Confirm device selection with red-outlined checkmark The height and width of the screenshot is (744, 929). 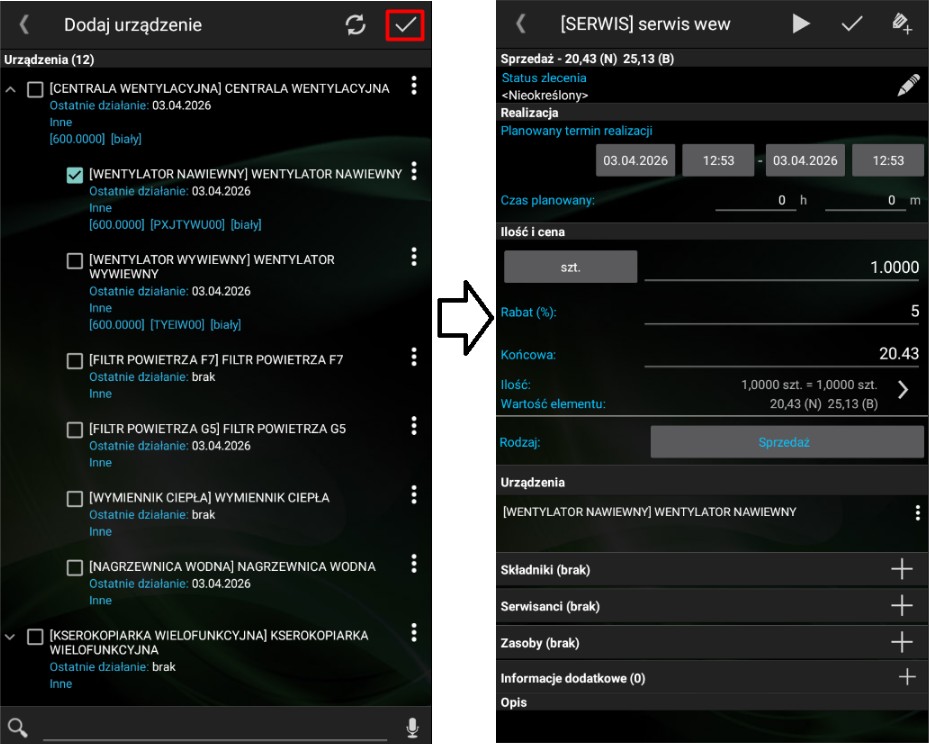[x=404, y=25]
